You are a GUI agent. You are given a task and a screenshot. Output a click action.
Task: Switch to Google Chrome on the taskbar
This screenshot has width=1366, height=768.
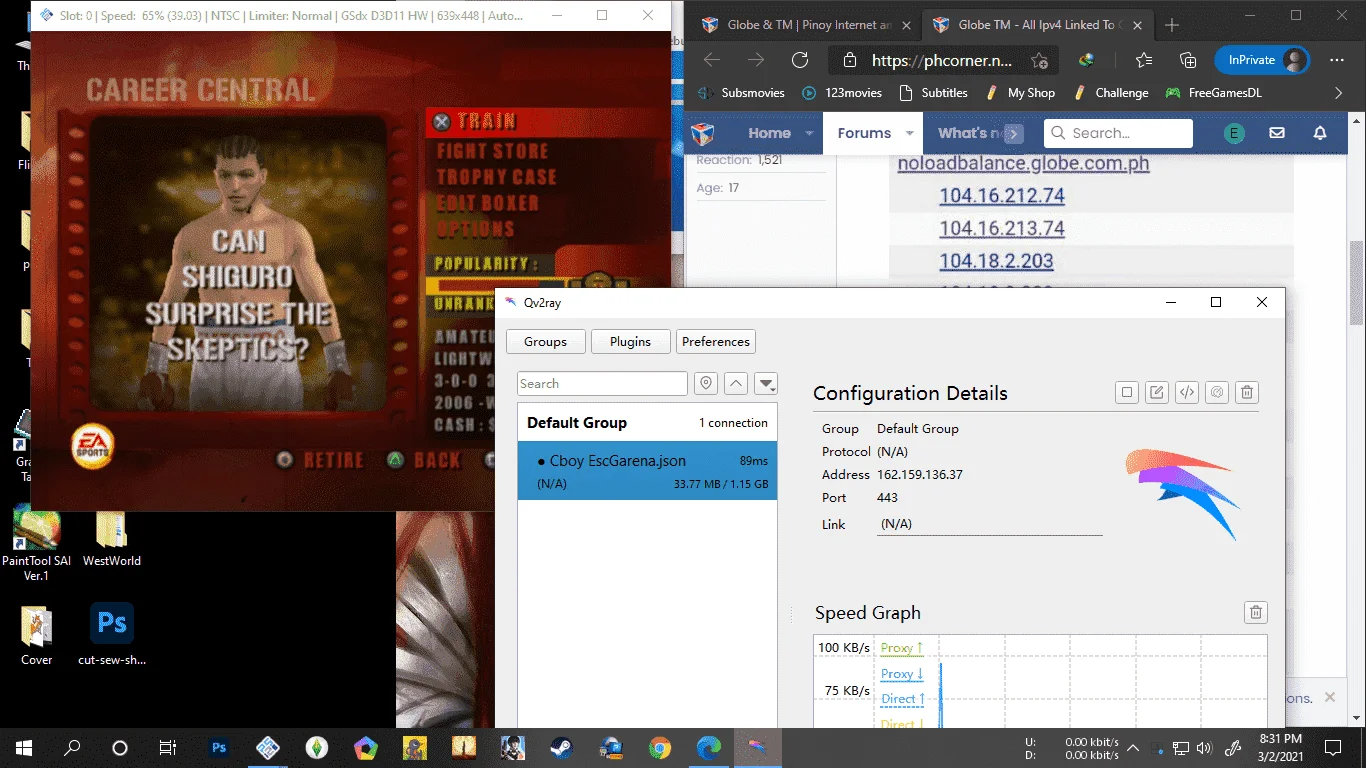pyautogui.click(x=659, y=747)
